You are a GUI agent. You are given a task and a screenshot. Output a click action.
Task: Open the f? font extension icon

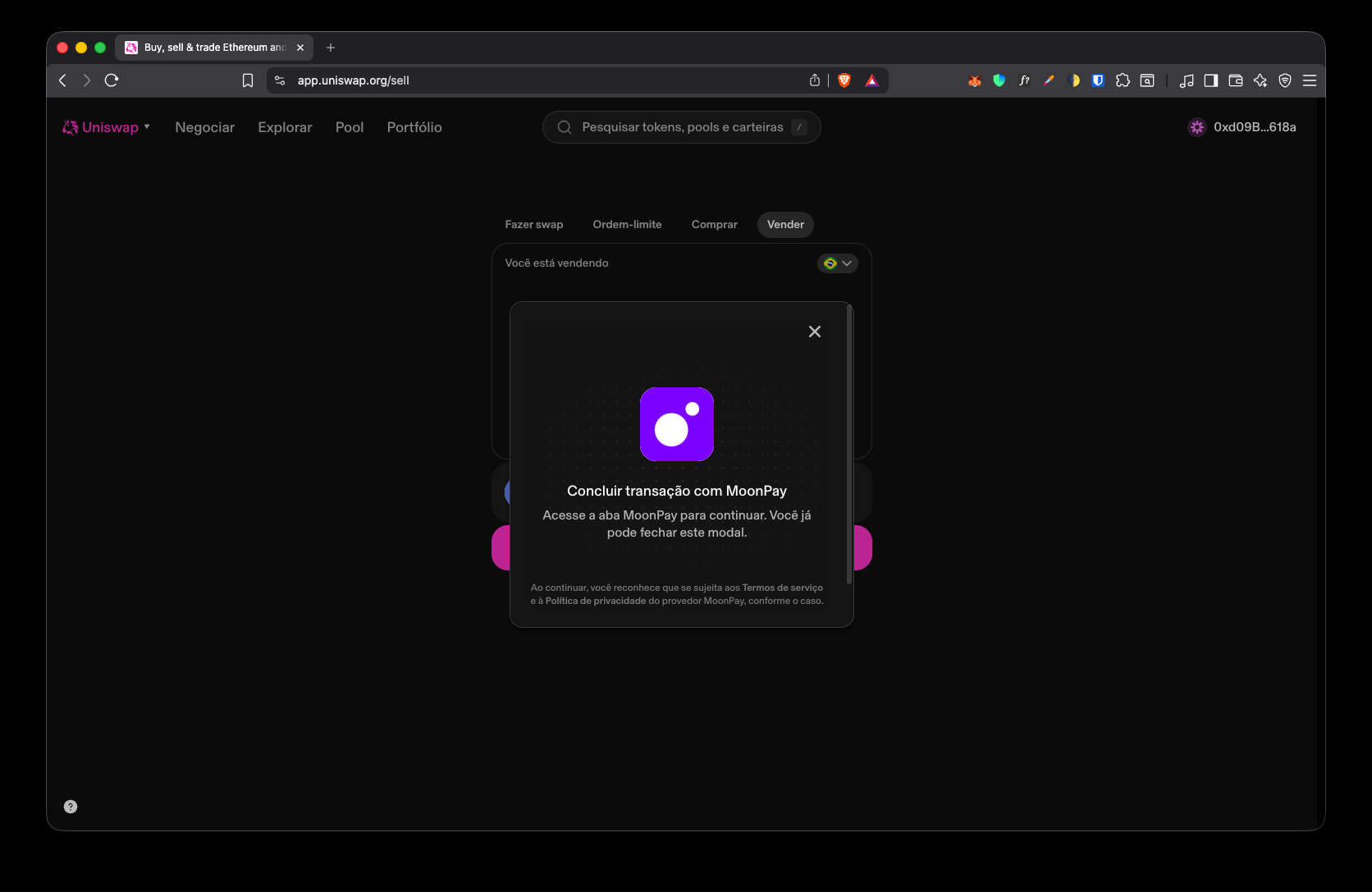click(x=1024, y=80)
